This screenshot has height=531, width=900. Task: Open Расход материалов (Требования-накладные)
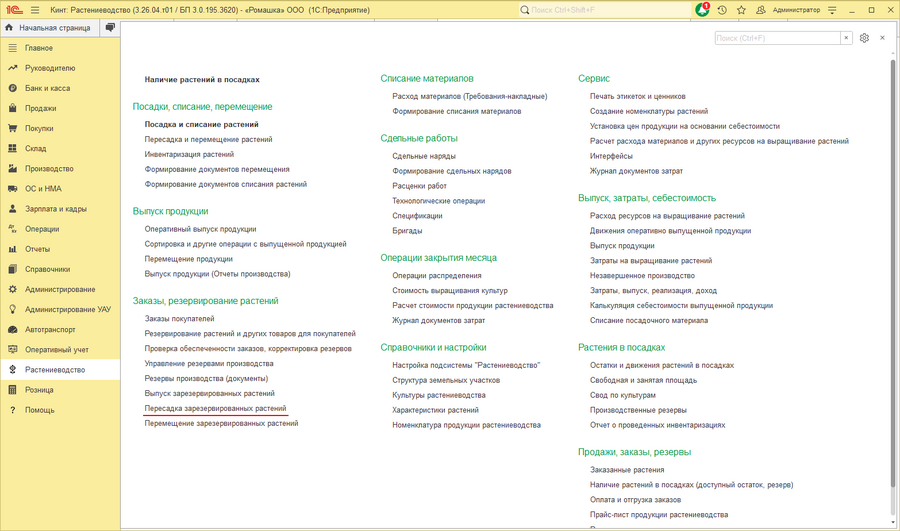click(x=470, y=96)
